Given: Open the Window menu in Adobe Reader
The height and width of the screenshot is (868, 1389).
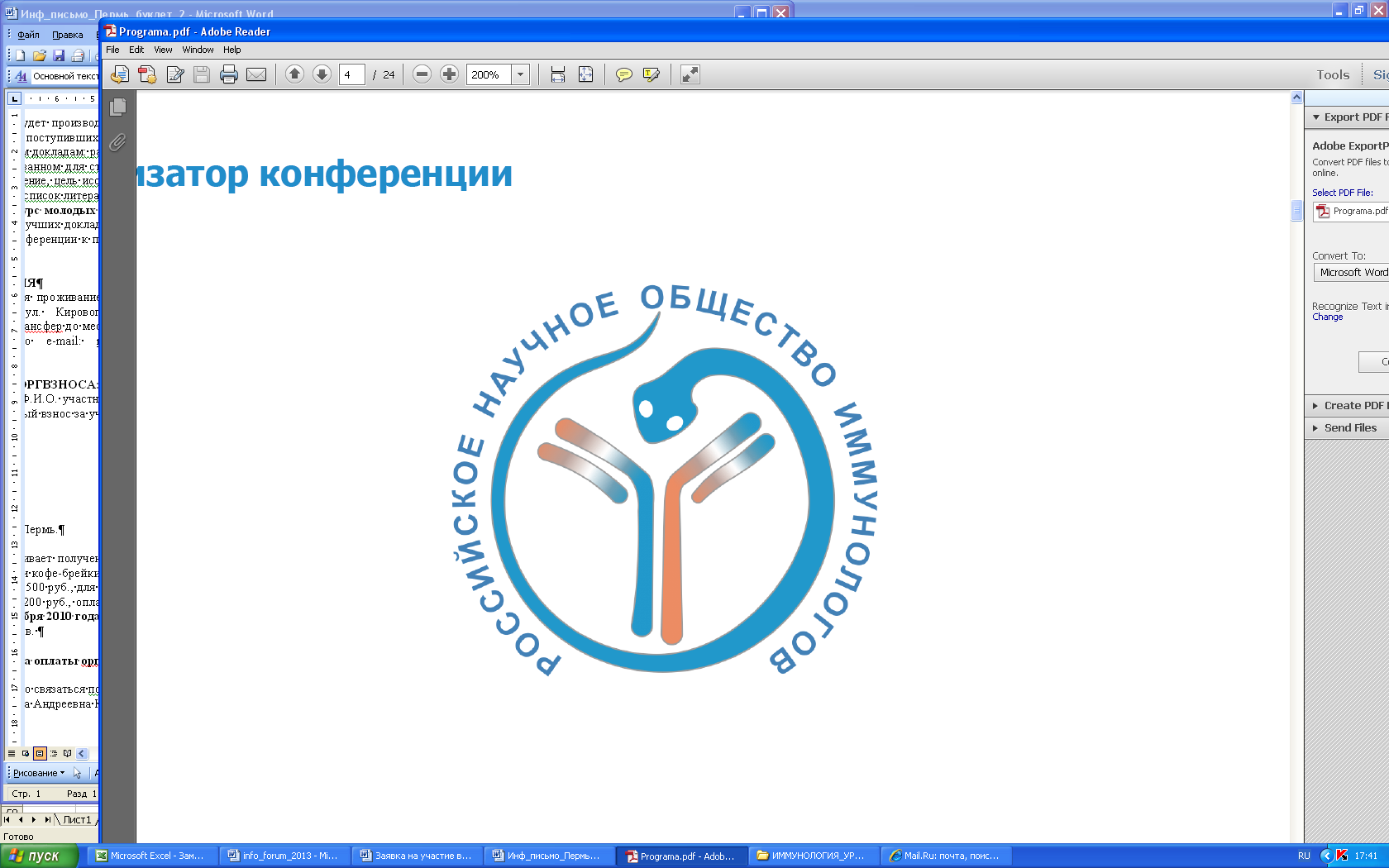Looking at the screenshot, I should click(x=198, y=50).
